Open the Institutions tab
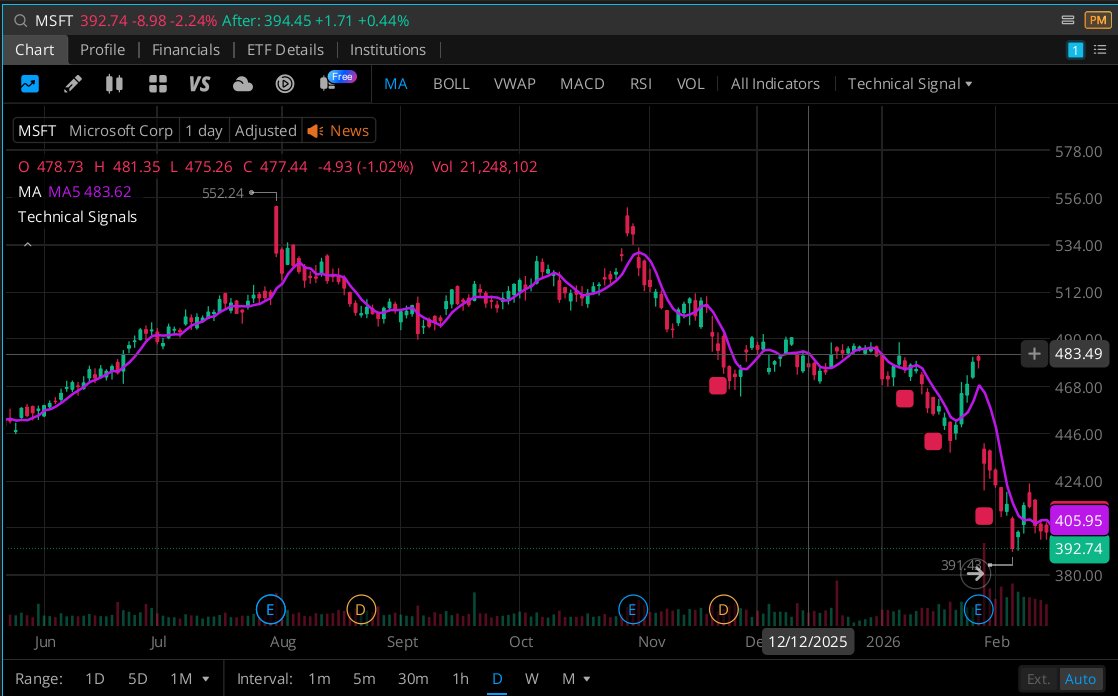 [x=388, y=50]
